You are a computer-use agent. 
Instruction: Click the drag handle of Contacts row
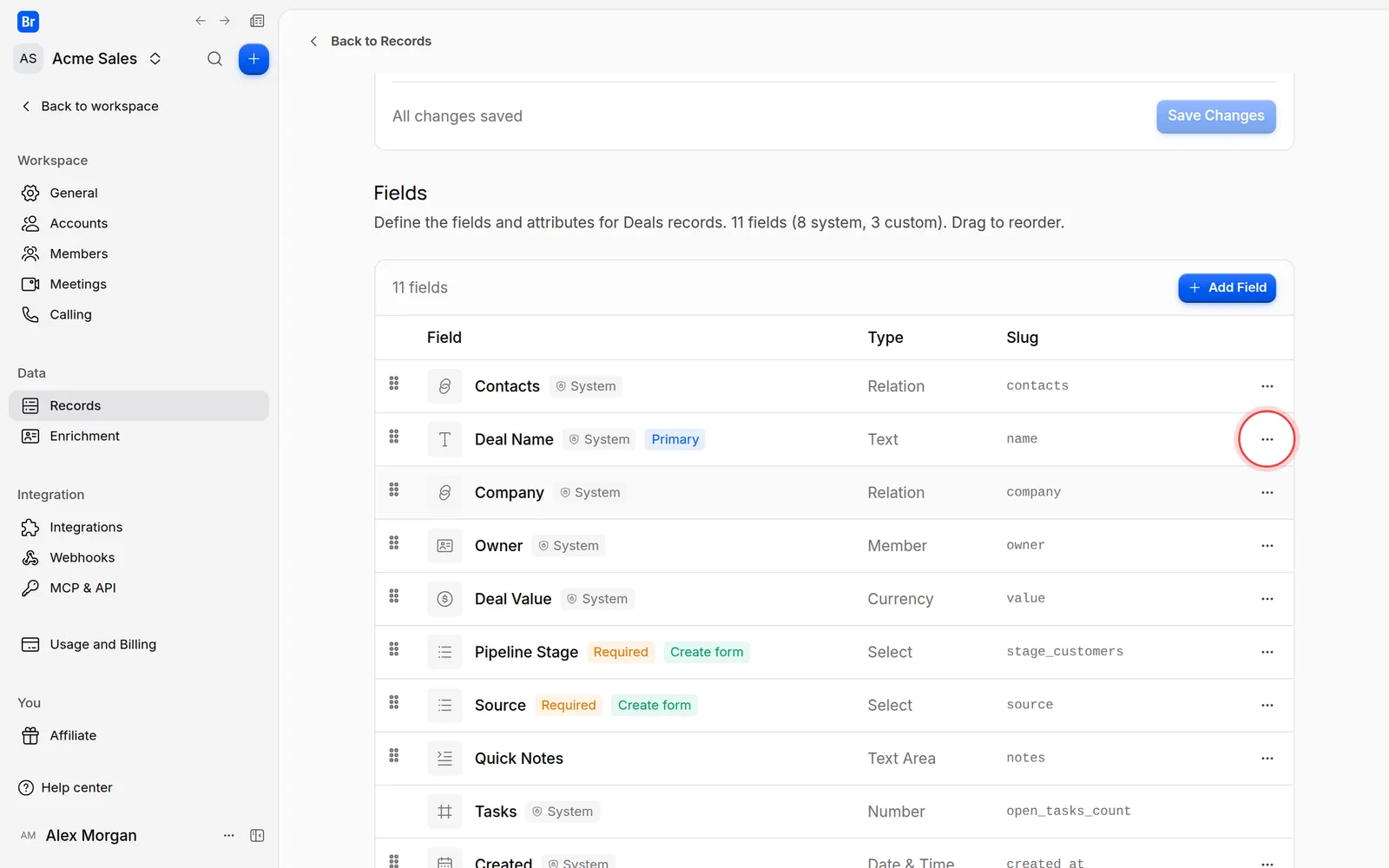click(394, 383)
